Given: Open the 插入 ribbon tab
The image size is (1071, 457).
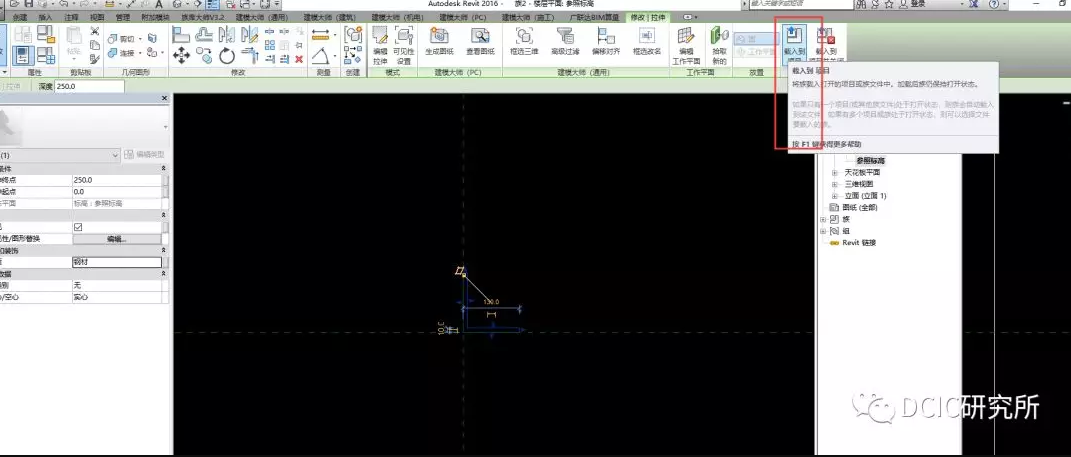Looking at the screenshot, I should 45,17.
